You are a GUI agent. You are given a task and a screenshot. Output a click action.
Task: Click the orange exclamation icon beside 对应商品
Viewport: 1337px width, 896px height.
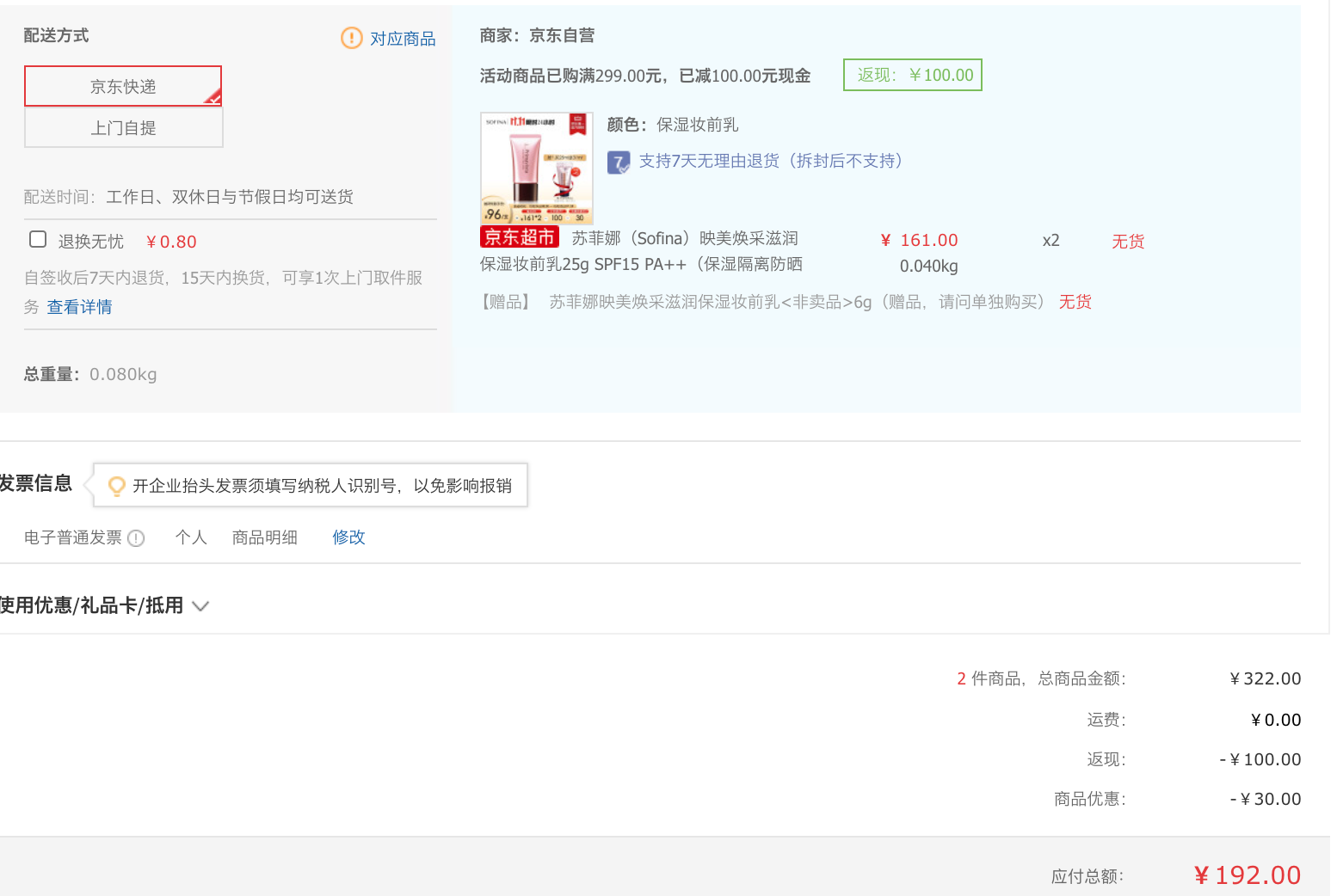click(352, 38)
